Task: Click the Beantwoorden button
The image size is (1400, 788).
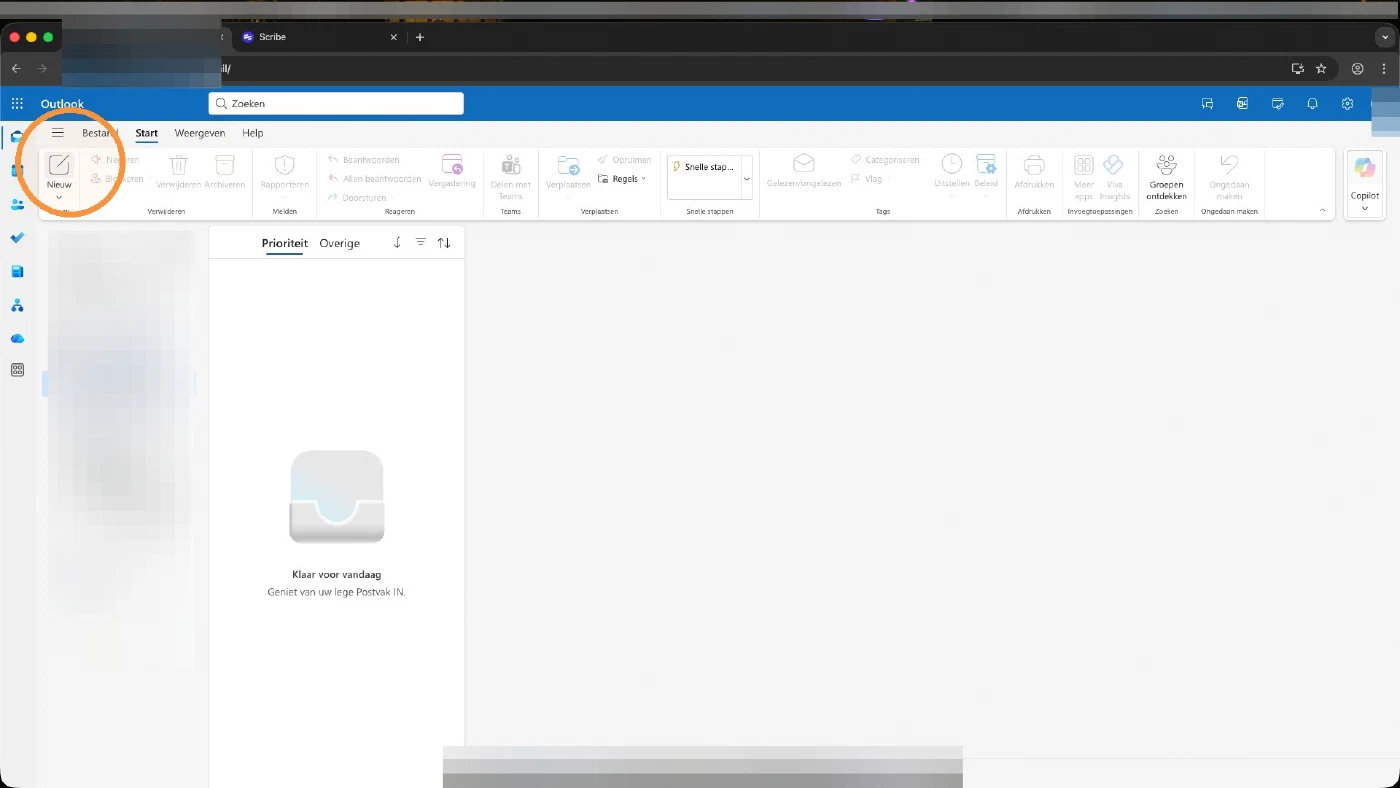Action: pyautogui.click(x=364, y=160)
